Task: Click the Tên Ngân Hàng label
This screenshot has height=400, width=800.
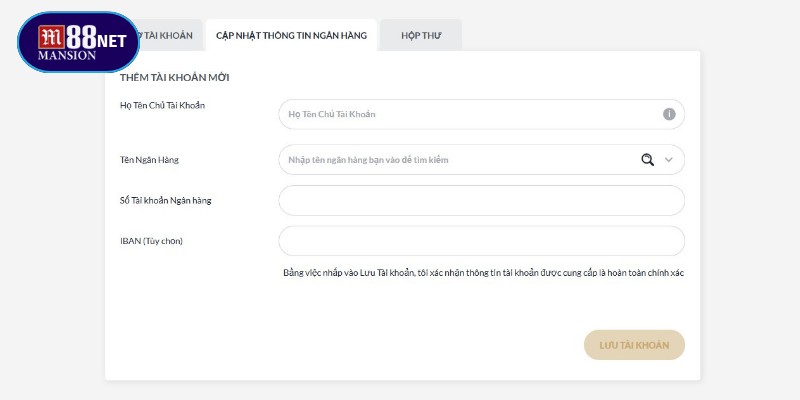Action: point(149,160)
